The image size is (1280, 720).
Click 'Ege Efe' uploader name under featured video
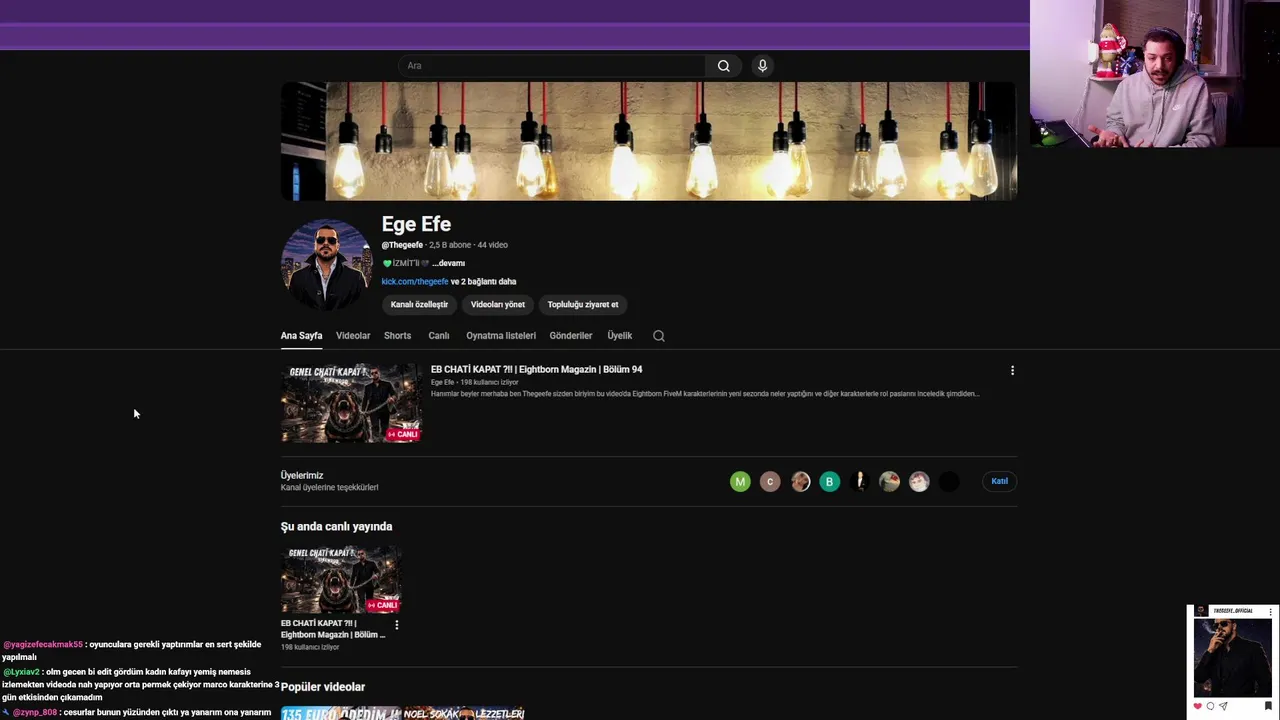coord(442,382)
